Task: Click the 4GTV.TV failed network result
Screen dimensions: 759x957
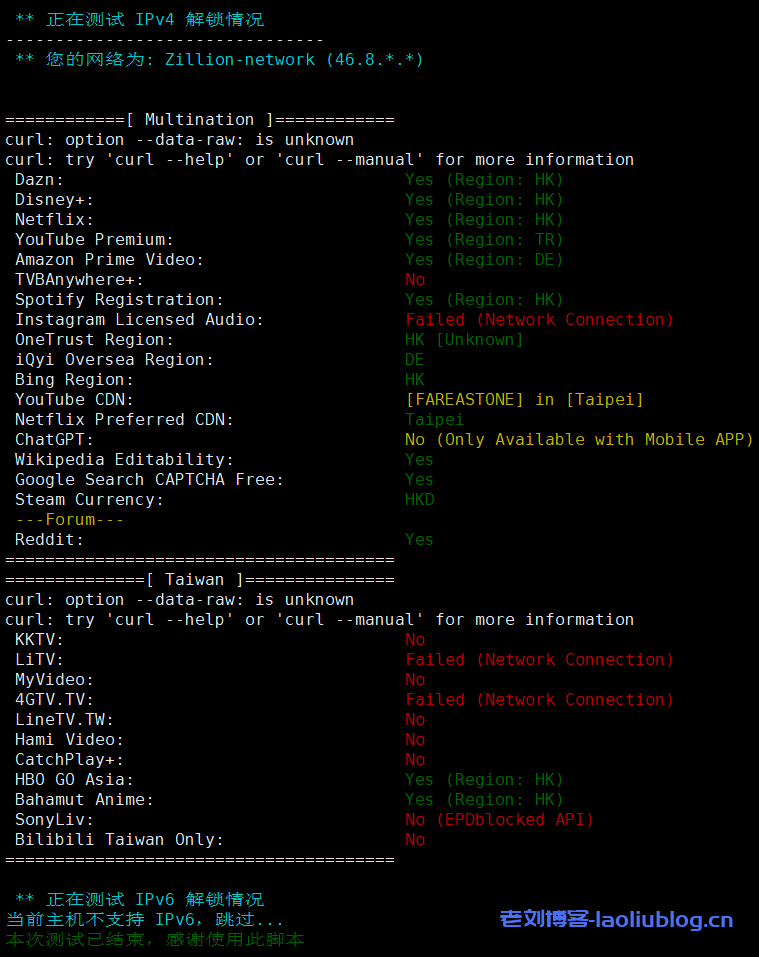Action: (539, 700)
